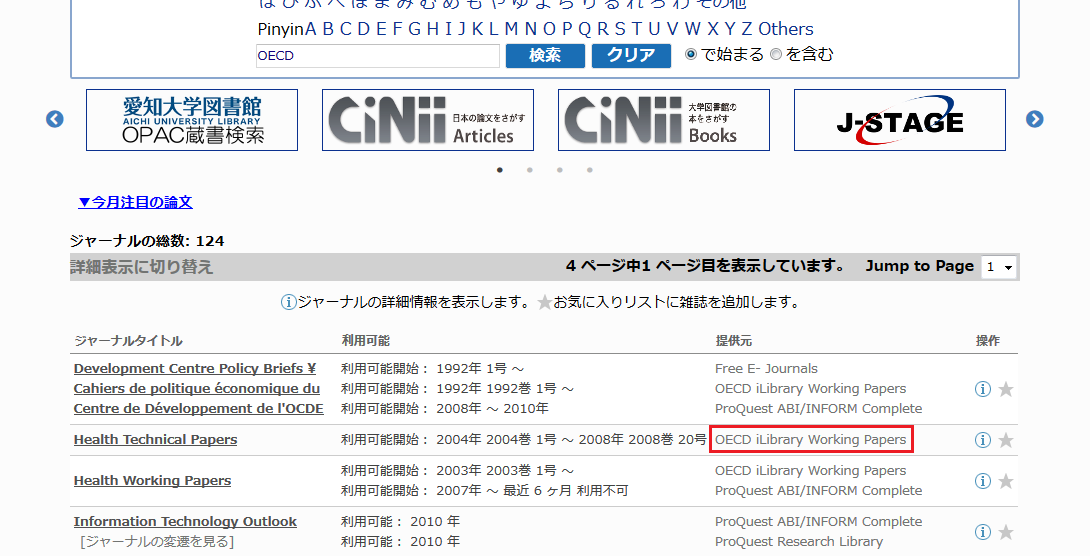
Task: Open Aichi University Library OPAC banner
Action: click(192, 120)
